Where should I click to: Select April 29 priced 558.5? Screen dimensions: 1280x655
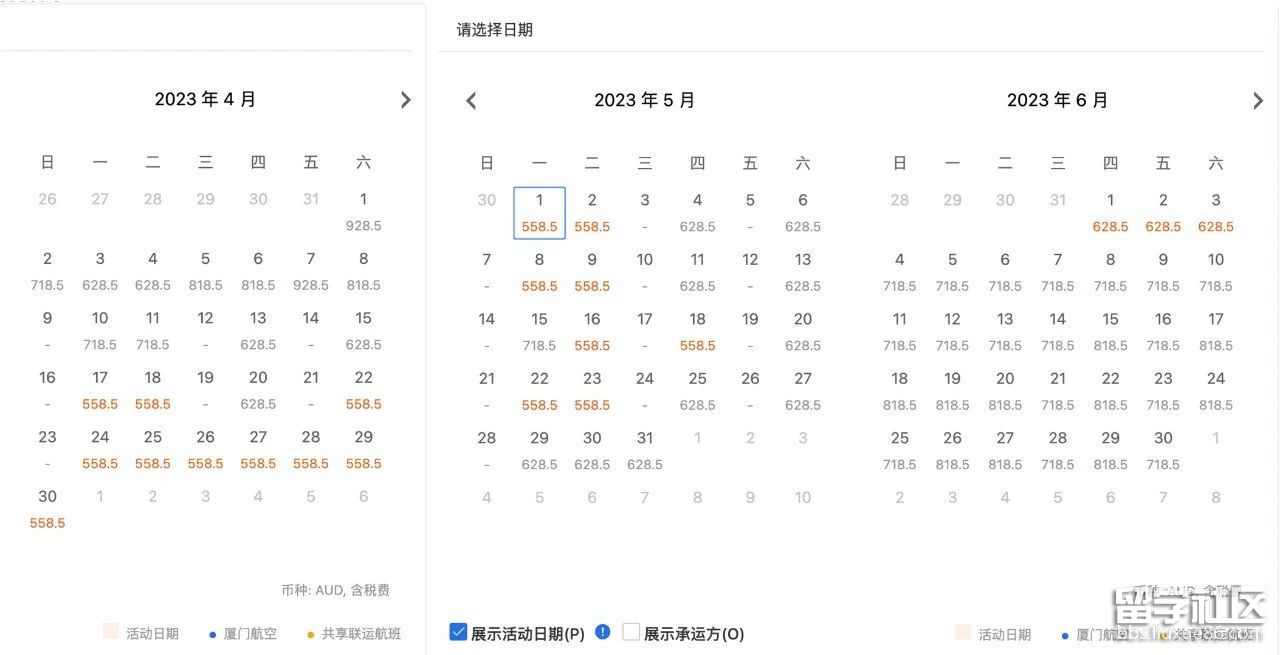[363, 450]
